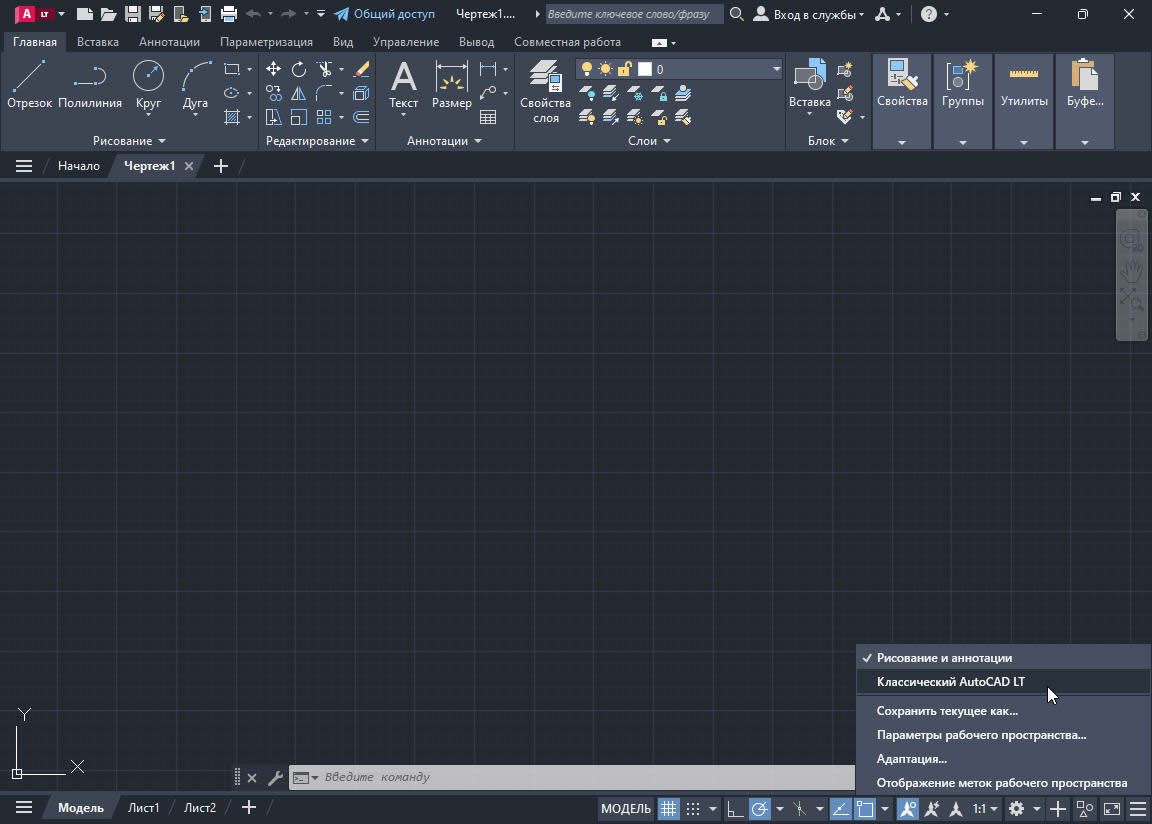
Task: Open the layer dropdown showing layer 0
Action: point(776,68)
